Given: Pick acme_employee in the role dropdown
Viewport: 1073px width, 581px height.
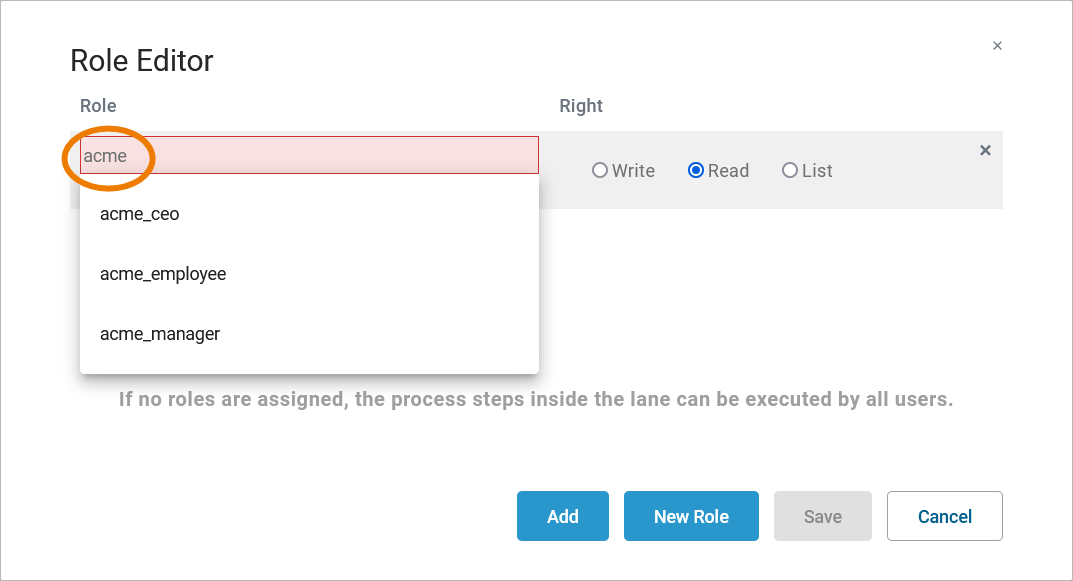Looking at the screenshot, I should point(163,274).
